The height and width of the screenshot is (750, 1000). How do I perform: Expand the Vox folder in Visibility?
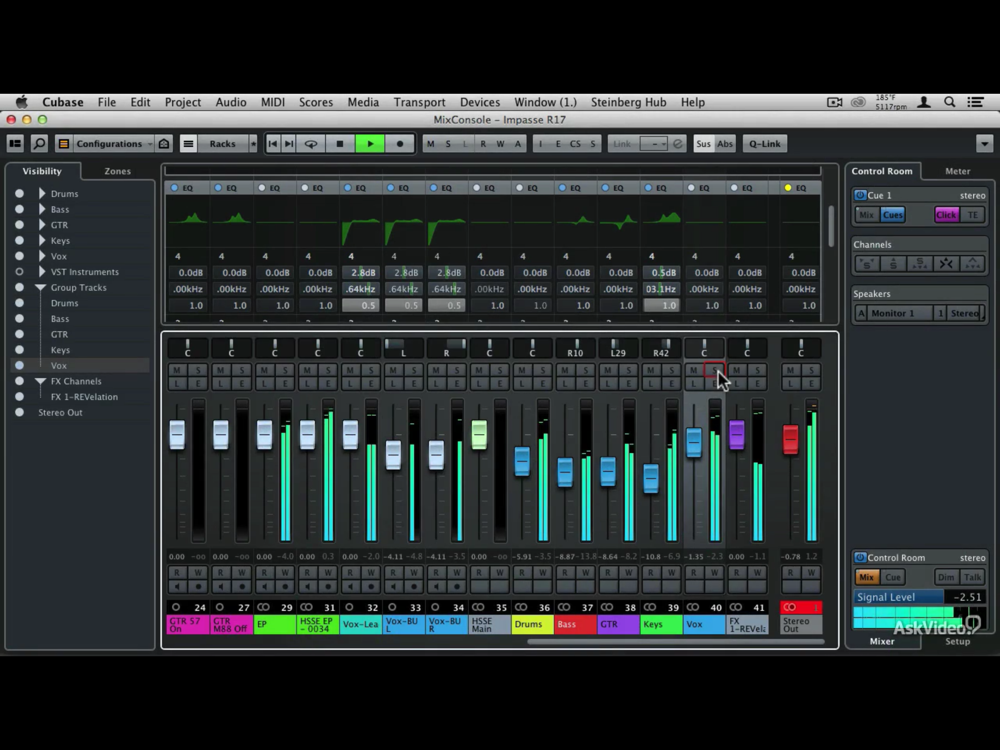42,256
